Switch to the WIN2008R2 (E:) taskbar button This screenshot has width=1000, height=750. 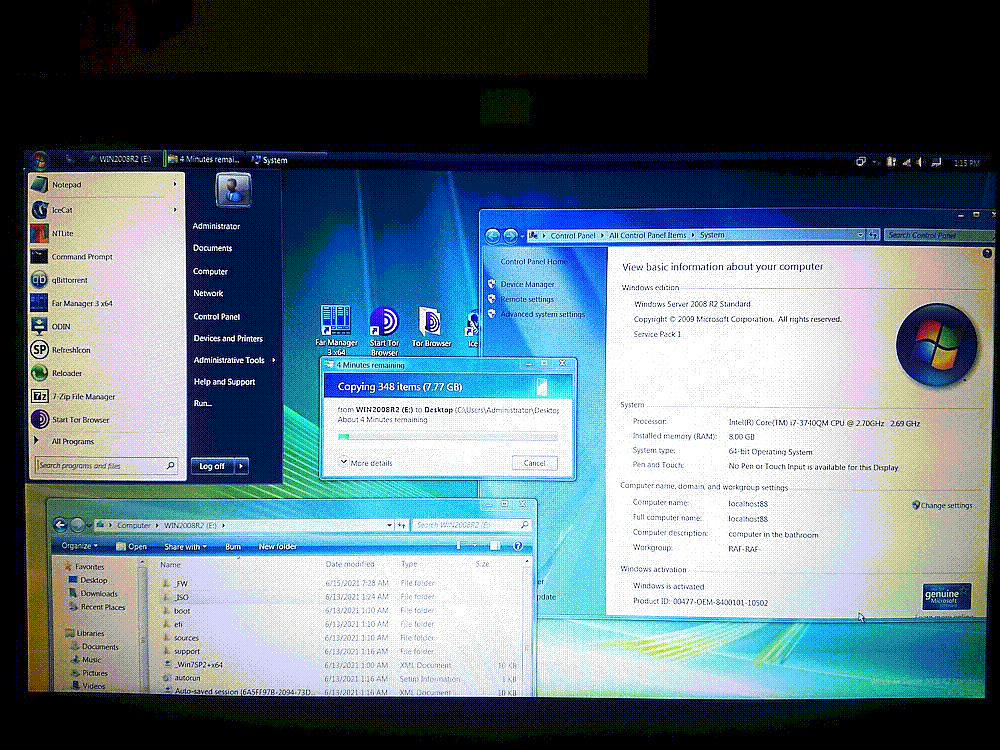point(122,159)
